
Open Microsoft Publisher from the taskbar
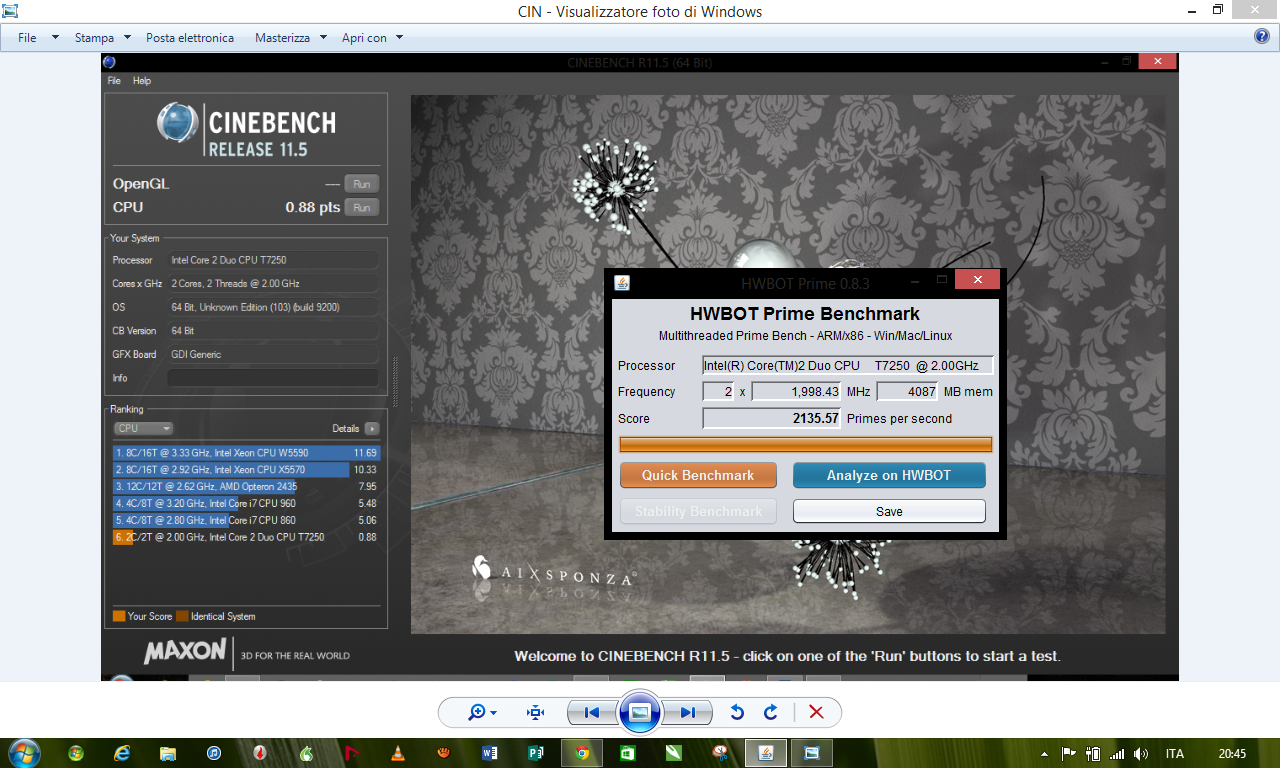[x=536, y=753]
